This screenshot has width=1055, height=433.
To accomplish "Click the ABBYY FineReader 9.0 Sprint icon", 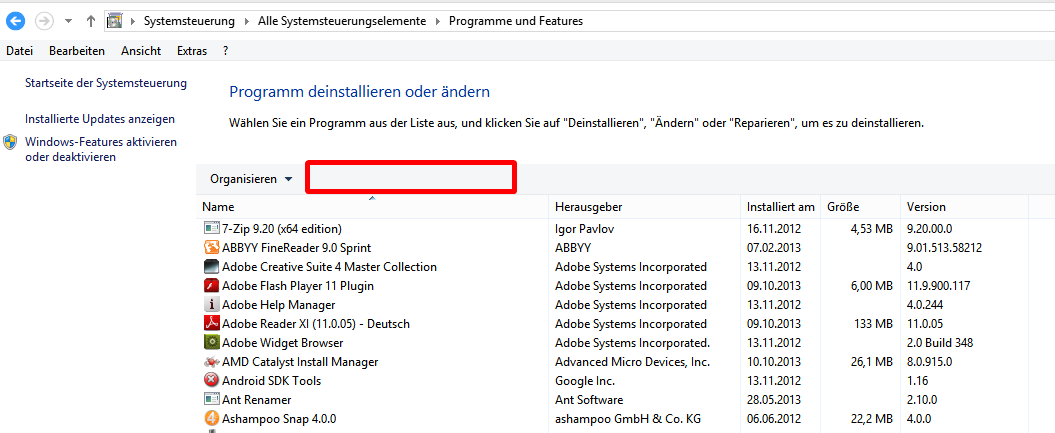I will (211, 247).
